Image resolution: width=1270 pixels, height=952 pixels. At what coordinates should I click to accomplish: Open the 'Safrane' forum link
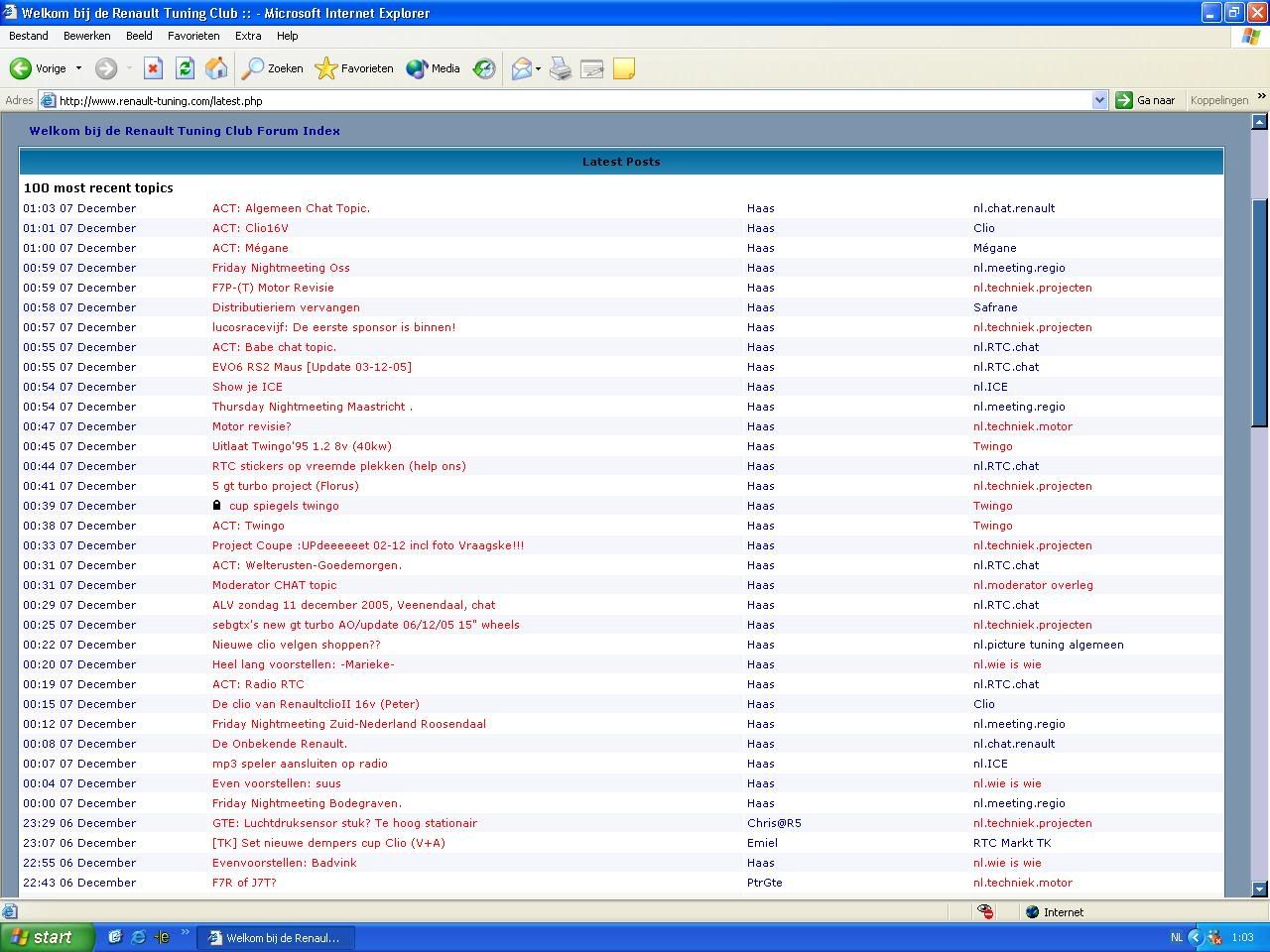pyautogui.click(x=995, y=307)
